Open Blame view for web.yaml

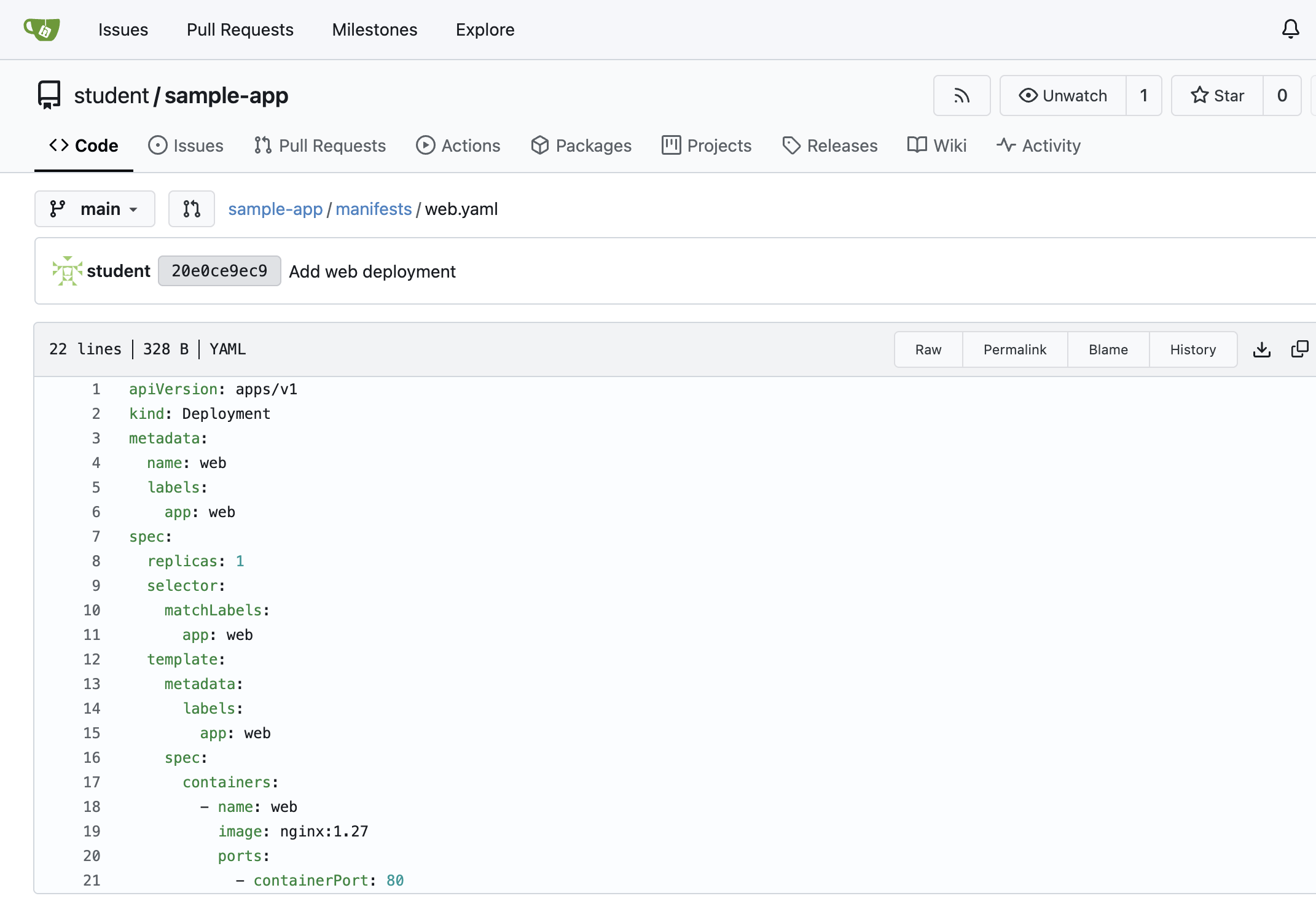click(x=1108, y=349)
